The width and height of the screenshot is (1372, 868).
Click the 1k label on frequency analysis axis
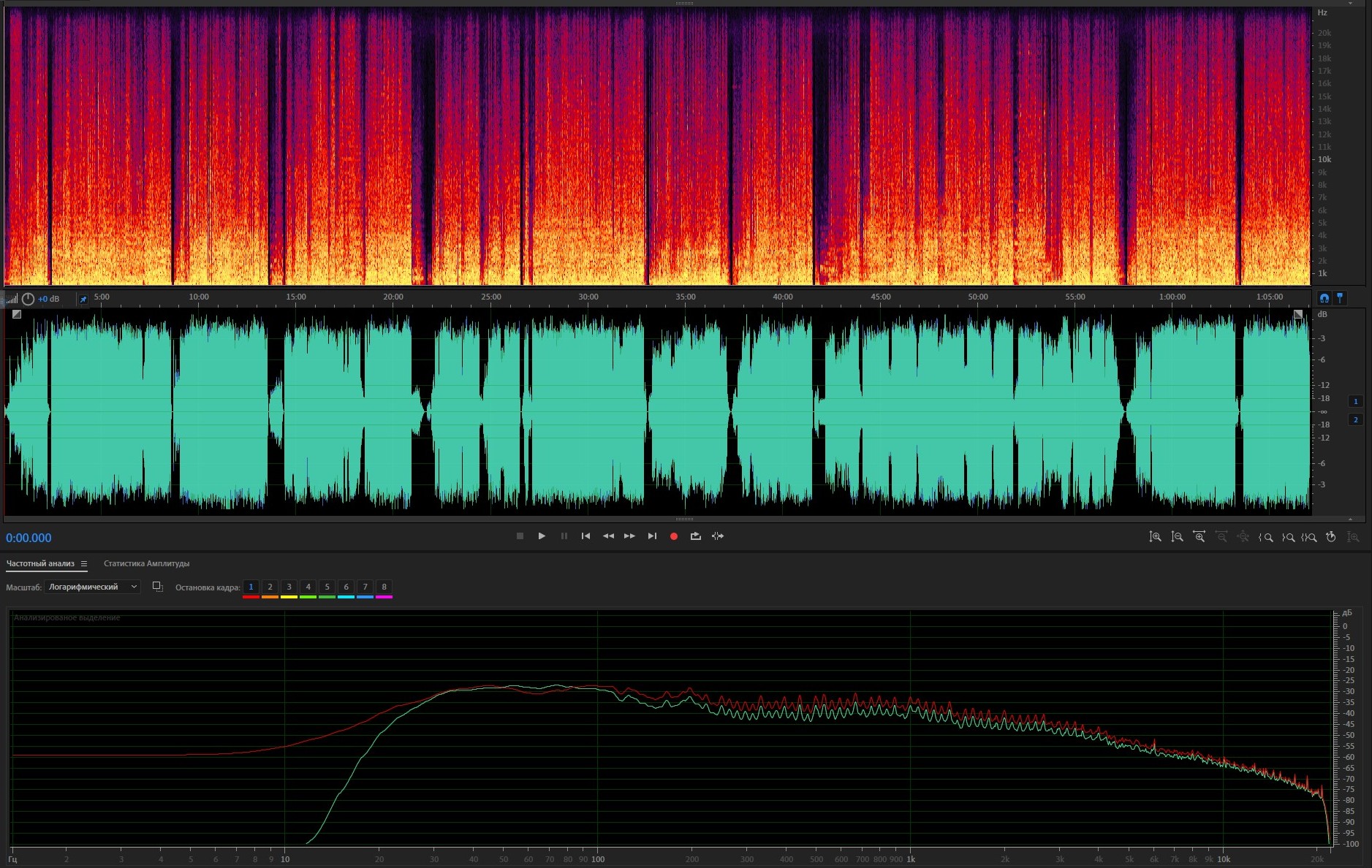click(911, 859)
